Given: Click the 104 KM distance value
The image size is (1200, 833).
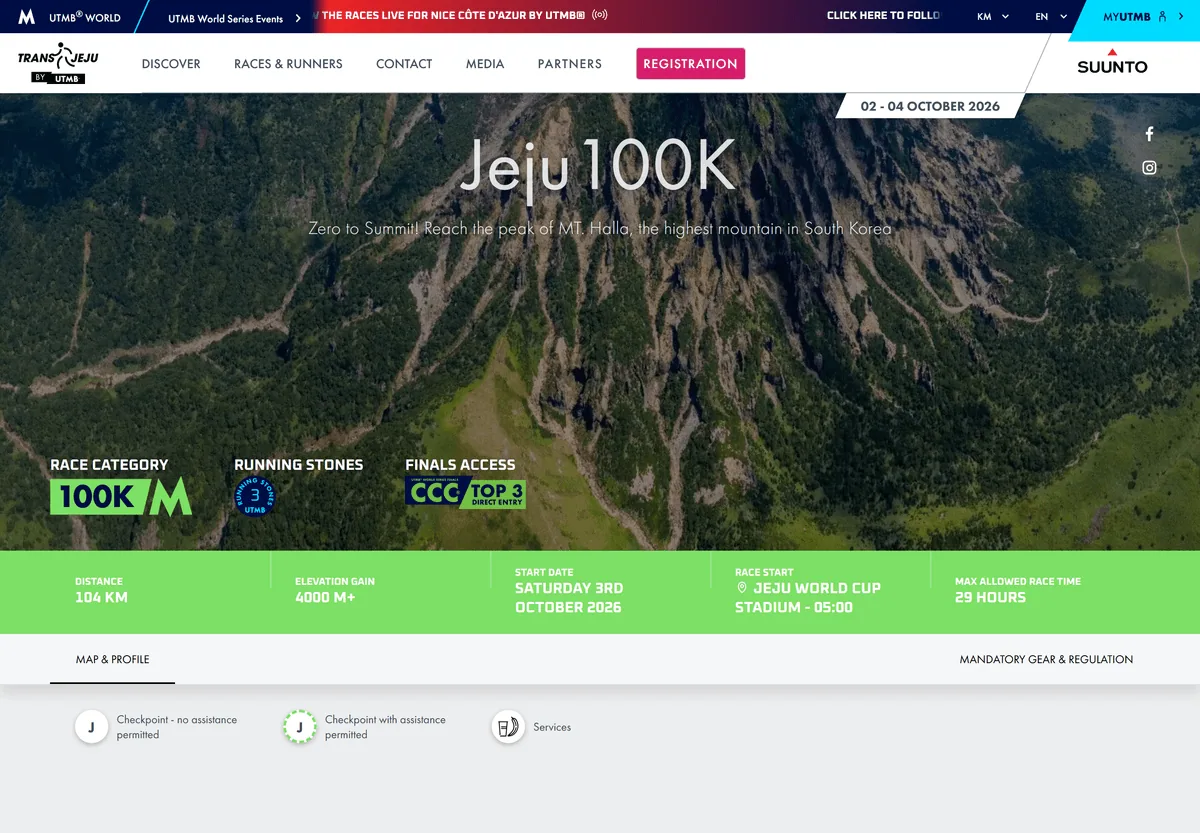Looking at the screenshot, I should pyautogui.click(x=101, y=598).
